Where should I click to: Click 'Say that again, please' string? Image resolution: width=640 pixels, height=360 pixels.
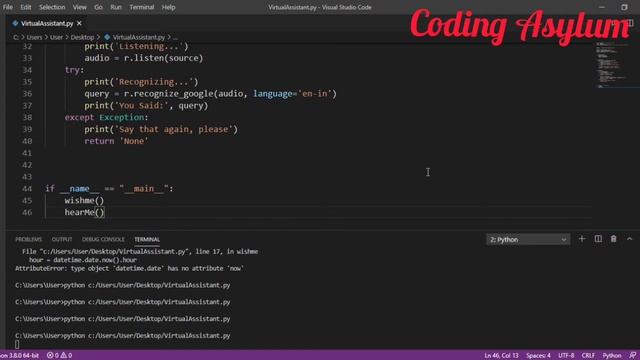tap(173, 129)
